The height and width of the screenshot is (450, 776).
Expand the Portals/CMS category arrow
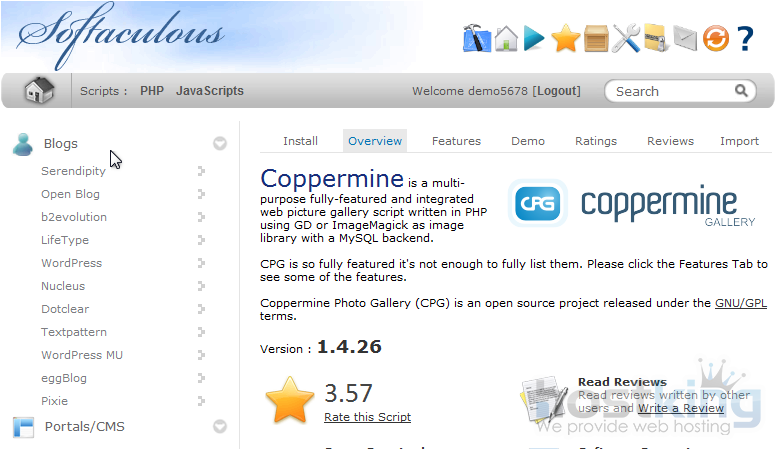220,427
